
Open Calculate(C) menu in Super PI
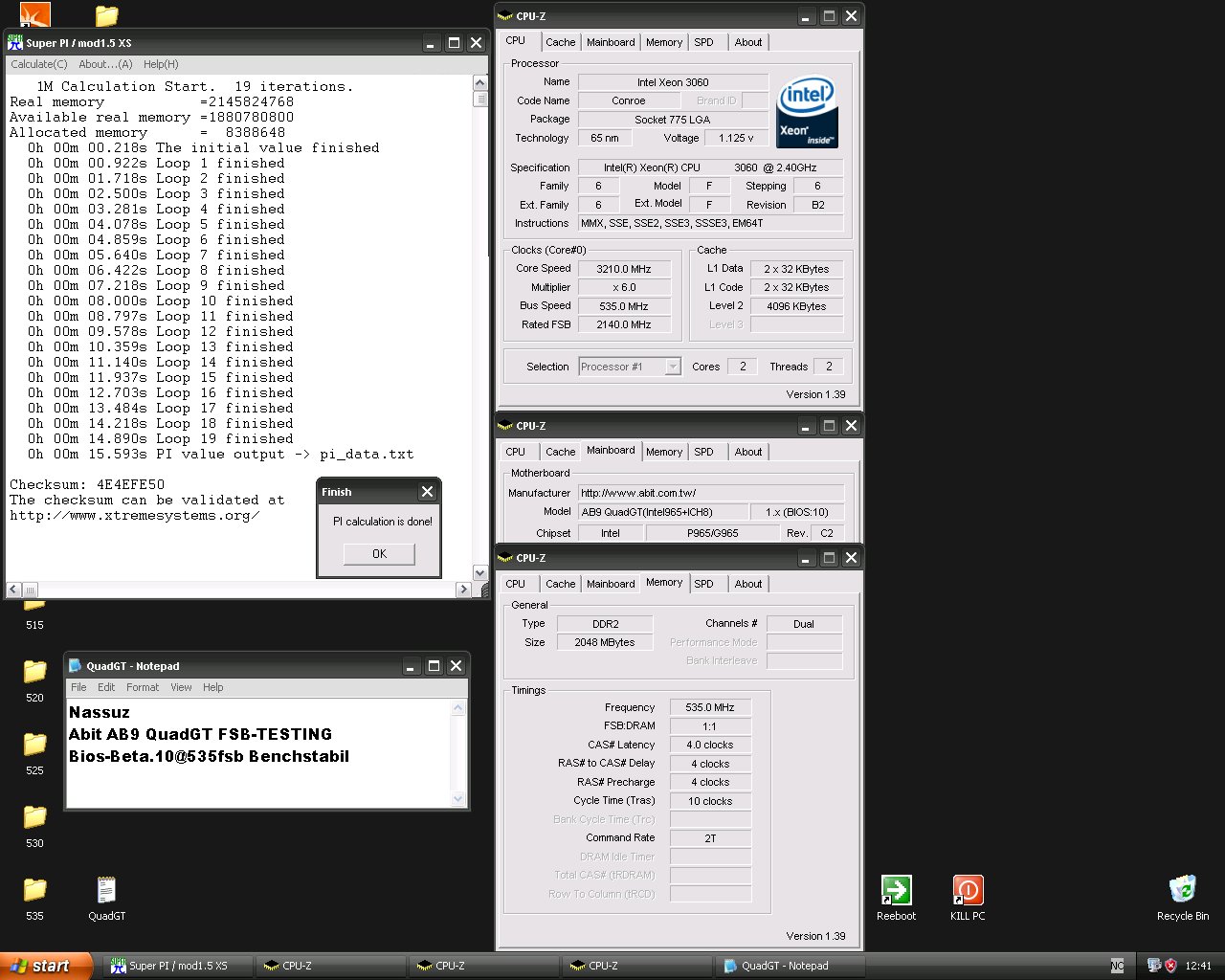(x=39, y=64)
